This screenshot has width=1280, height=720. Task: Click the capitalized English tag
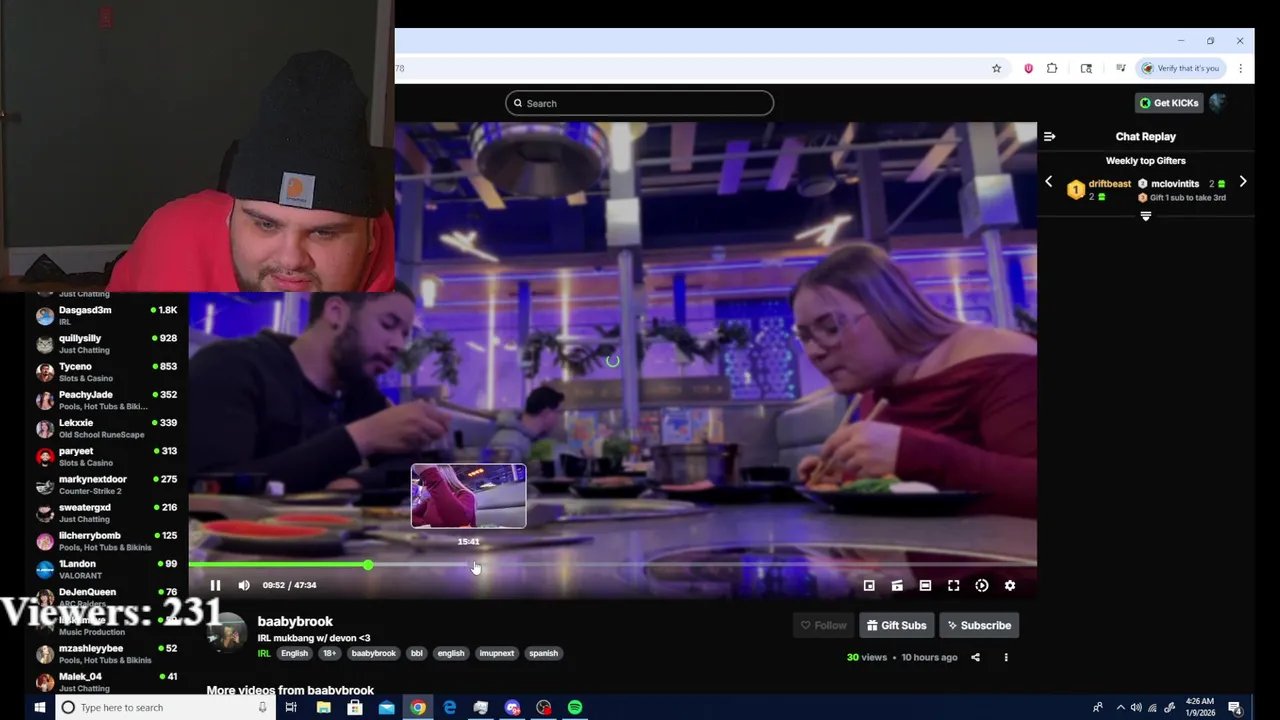coord(294,653)
